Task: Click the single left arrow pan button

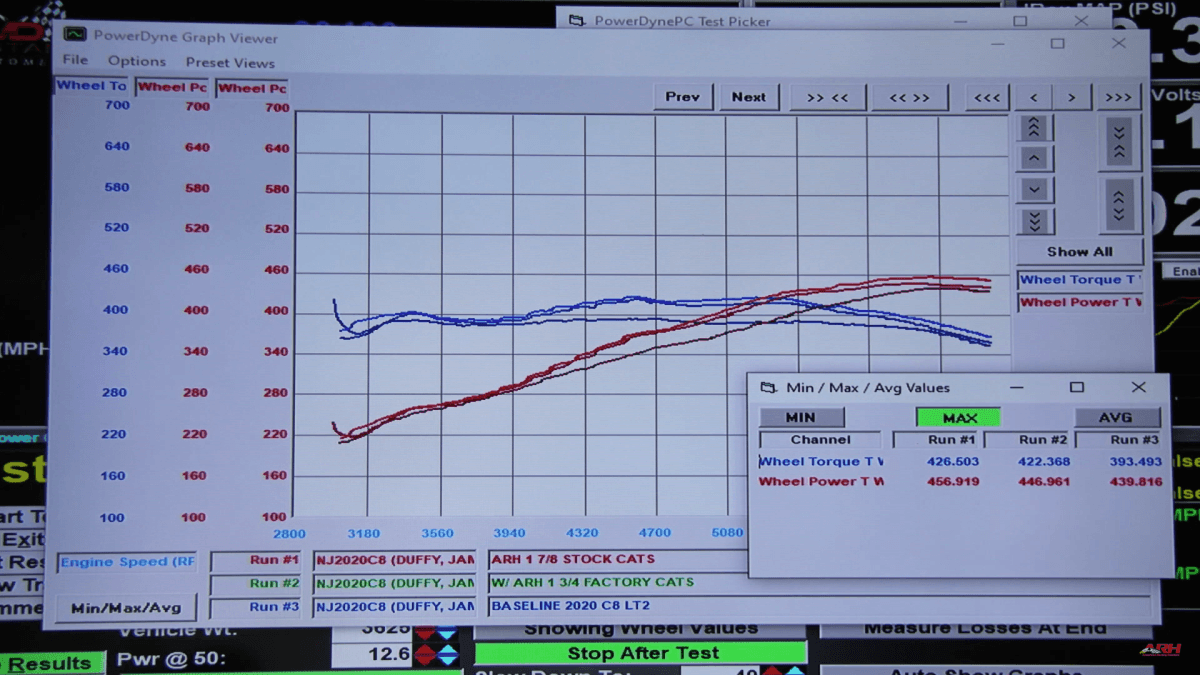Action: pyautogui.click(x=1033, y=97)
